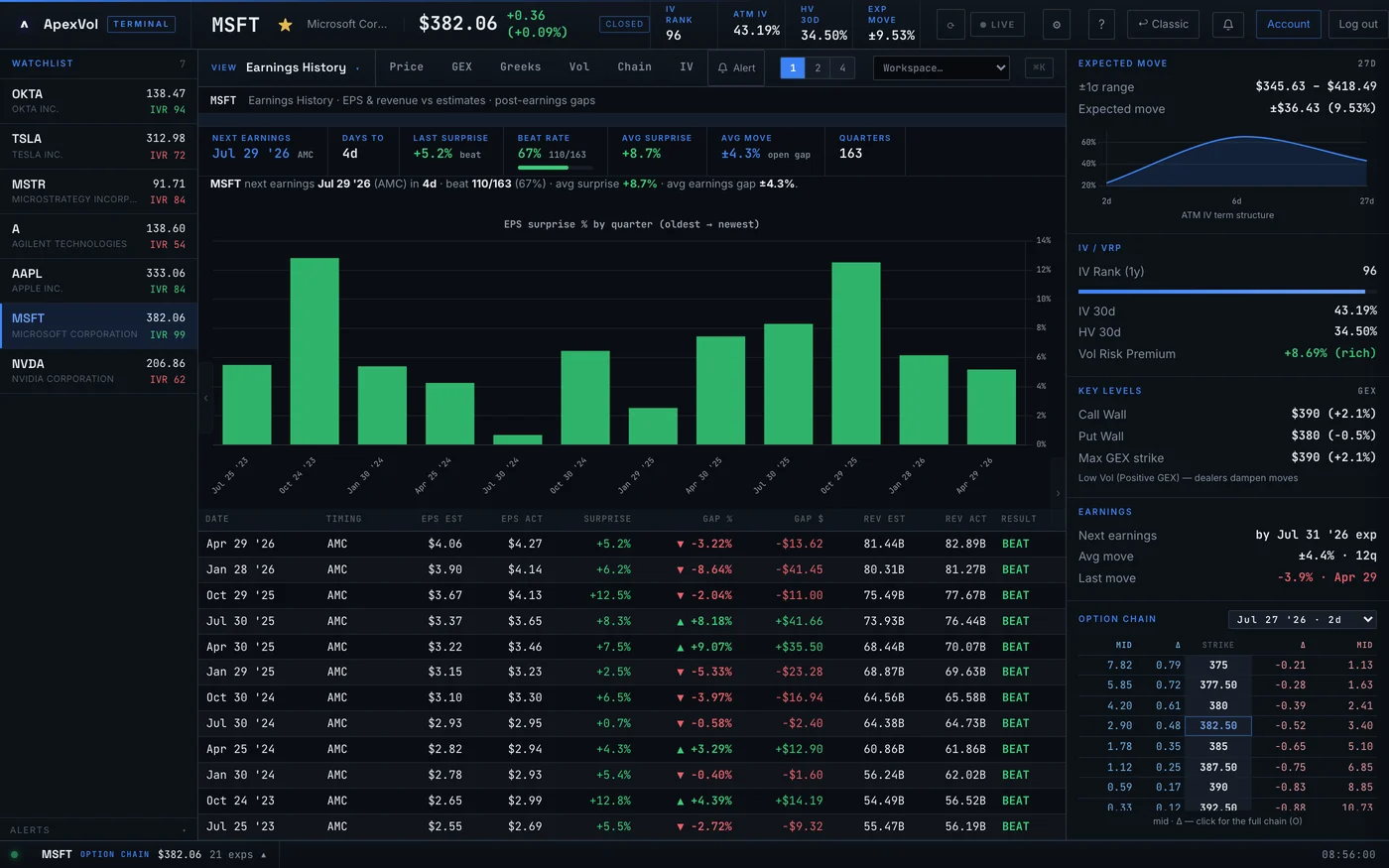Click the SURPRISE column header

[607, 519]
